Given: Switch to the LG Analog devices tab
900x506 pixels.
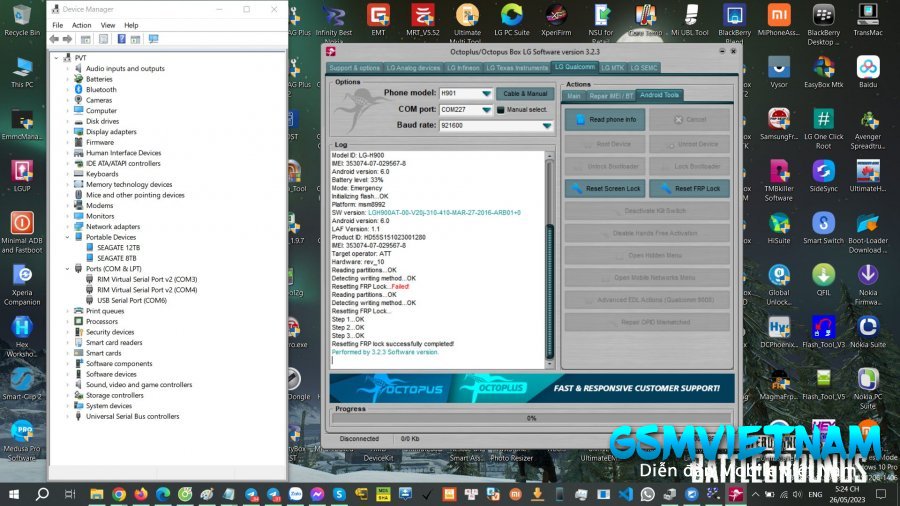Looking at the screenshot, I should tap(413, 68).
